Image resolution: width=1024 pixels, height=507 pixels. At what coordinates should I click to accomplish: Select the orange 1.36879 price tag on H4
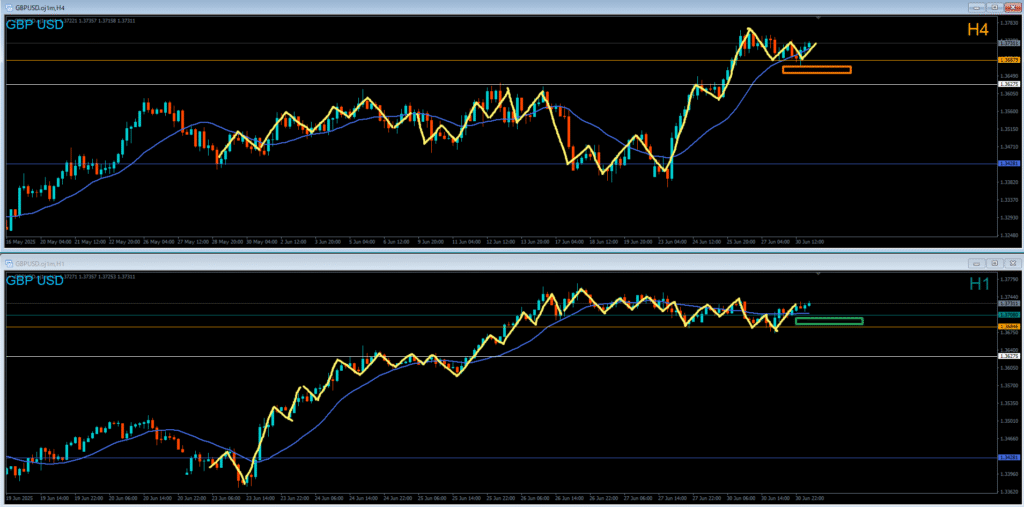point(1010,60)
